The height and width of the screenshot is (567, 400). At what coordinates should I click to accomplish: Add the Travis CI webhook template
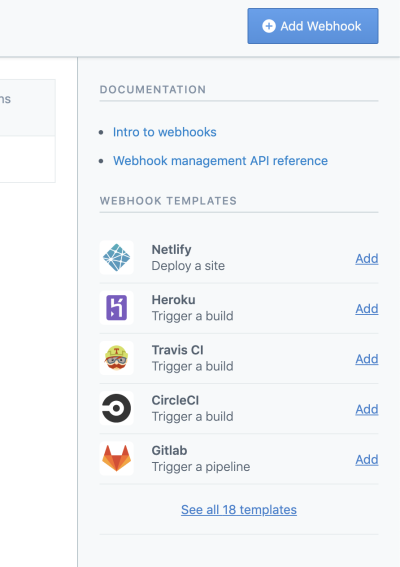(x=367, y=359)
